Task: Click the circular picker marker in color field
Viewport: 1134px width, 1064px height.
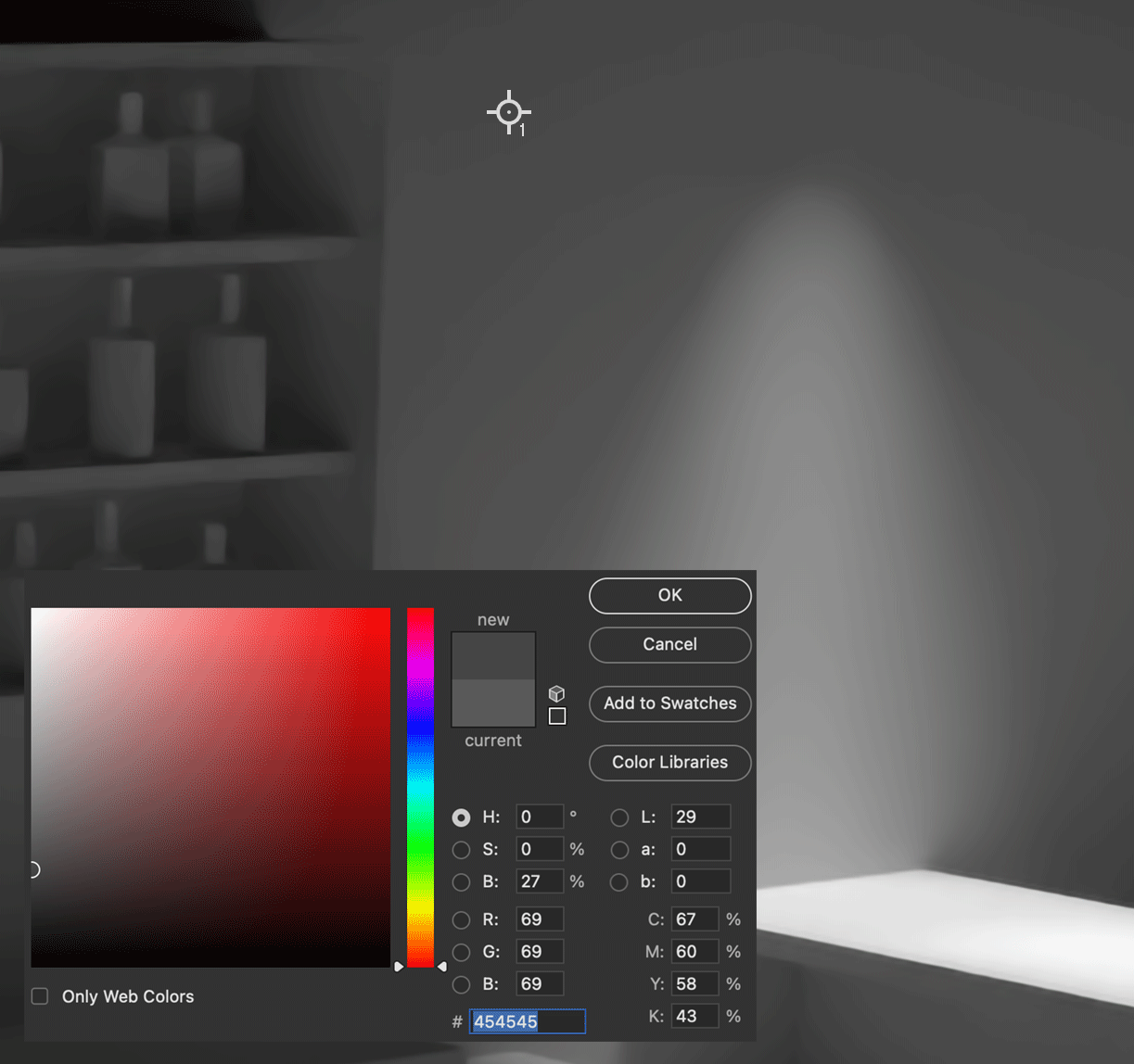Action: 33,869
